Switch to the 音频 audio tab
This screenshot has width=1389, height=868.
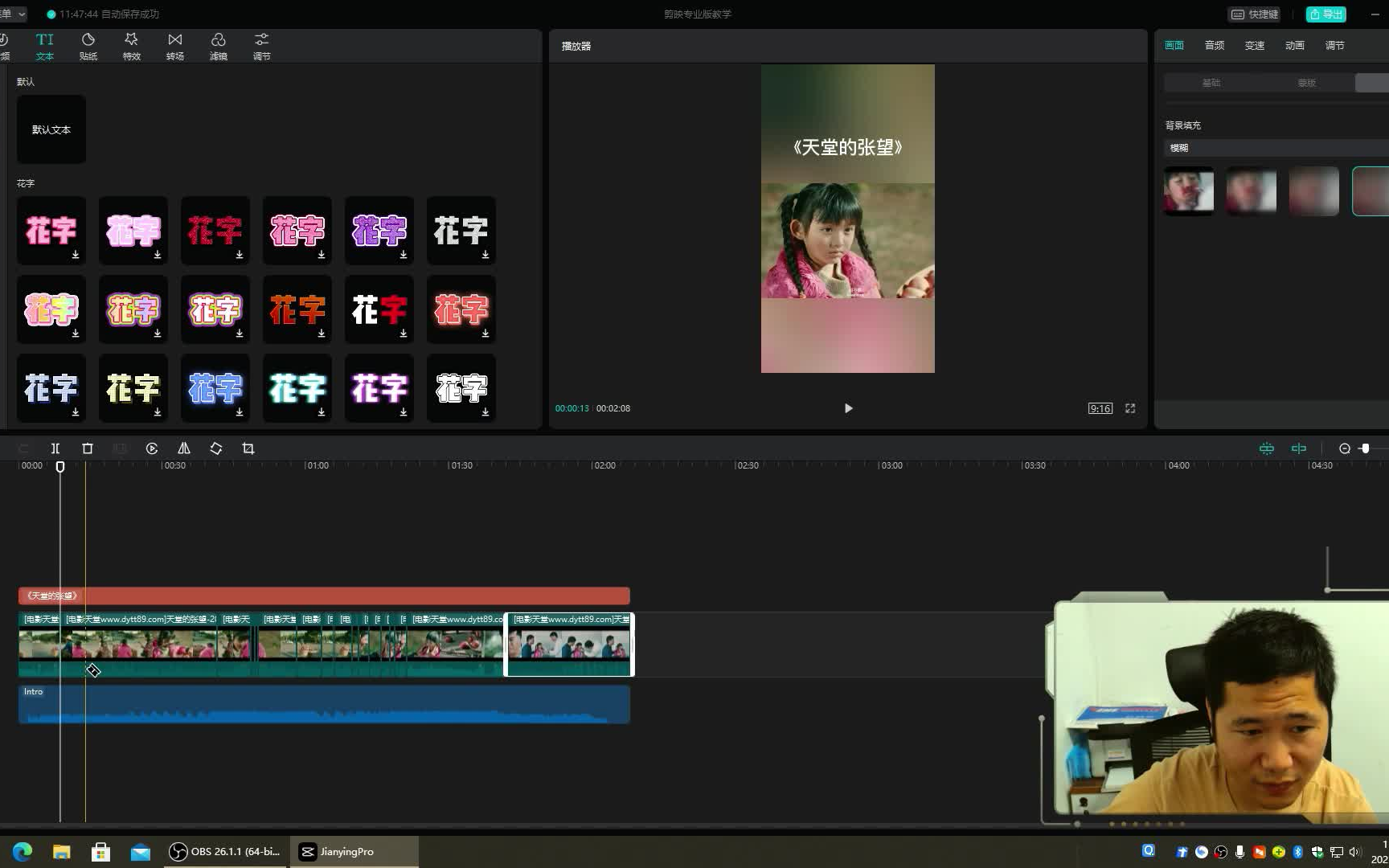(1215, 46)
